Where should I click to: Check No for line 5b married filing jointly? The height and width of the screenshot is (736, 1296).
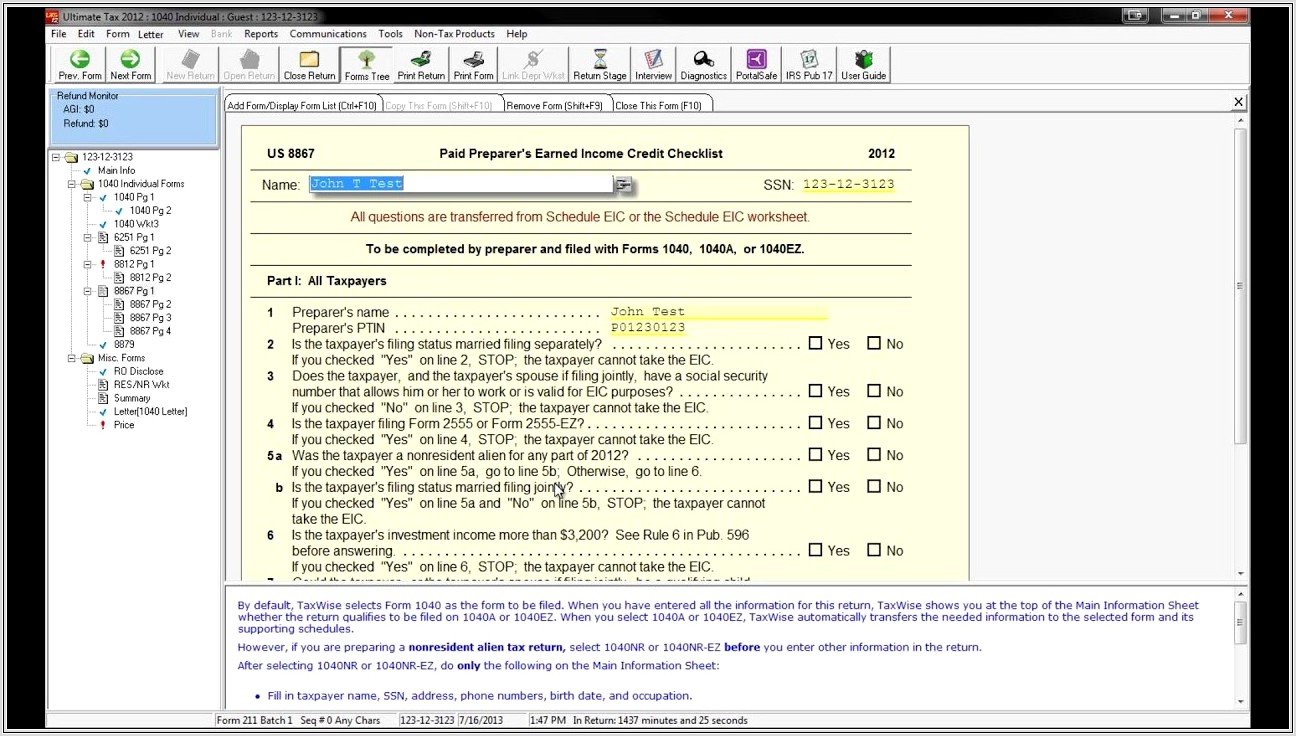click(x=874, y=486)
